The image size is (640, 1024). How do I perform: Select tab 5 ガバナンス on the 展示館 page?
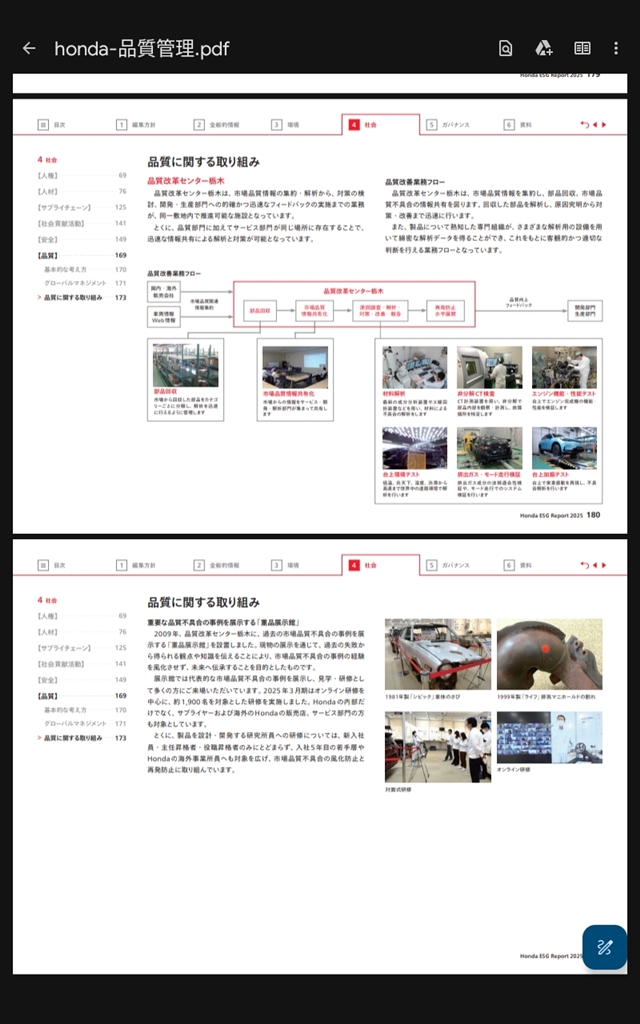[x=448, y=565]
